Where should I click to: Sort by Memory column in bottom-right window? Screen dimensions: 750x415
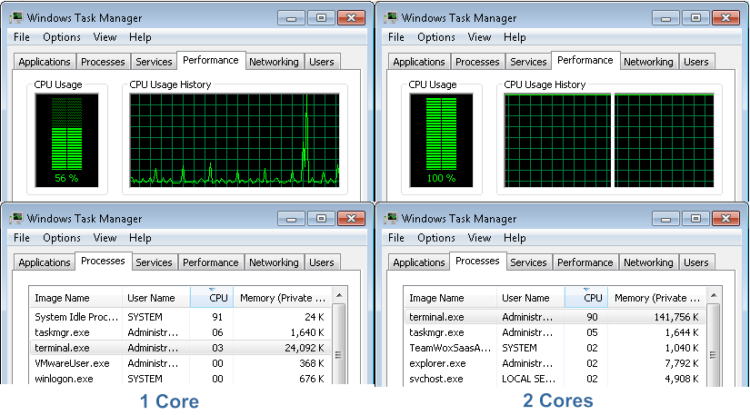coord(658,298)
